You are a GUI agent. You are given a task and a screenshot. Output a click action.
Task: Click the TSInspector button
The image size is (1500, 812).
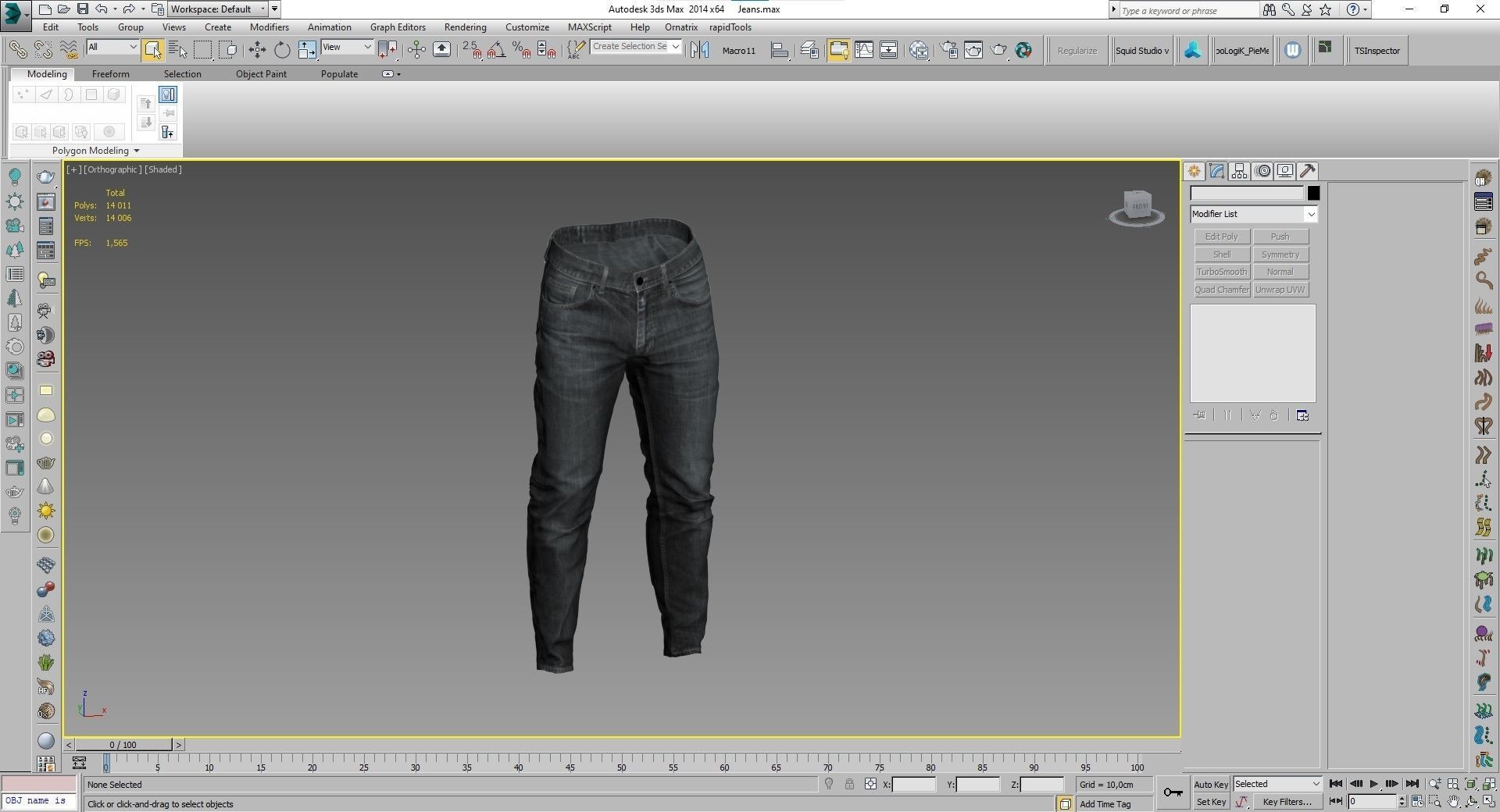click(1377, 51)
